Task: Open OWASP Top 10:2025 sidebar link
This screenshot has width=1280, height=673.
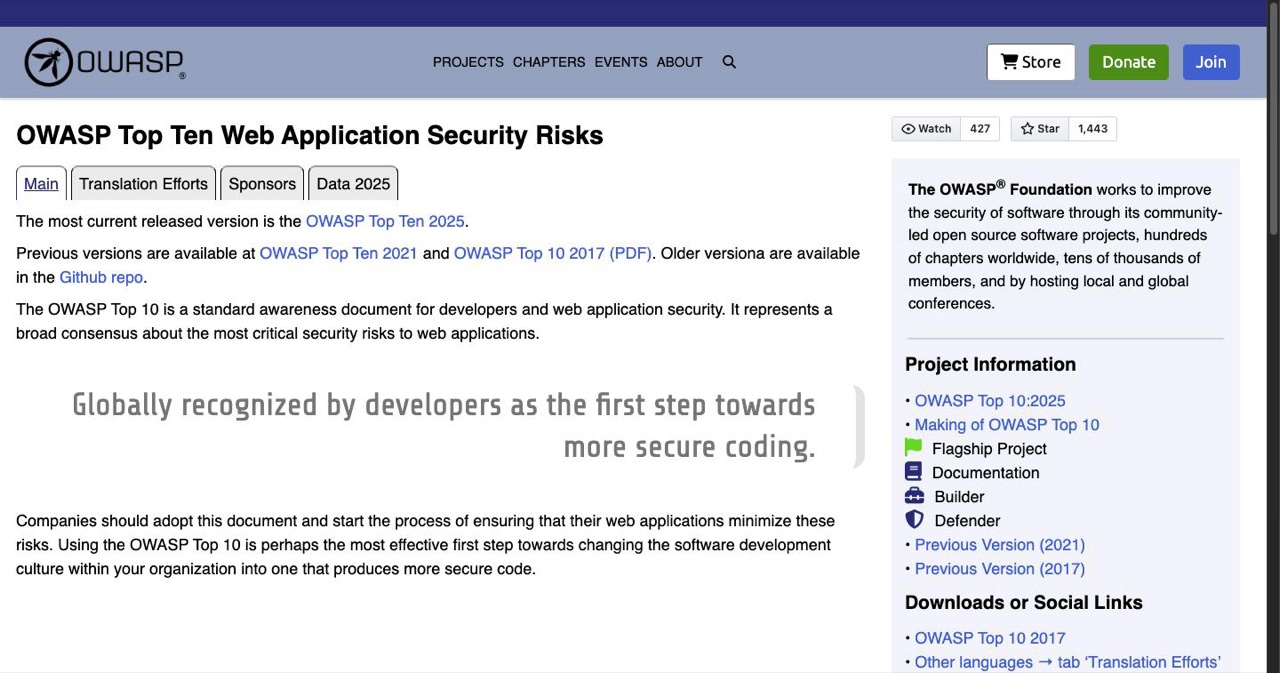Action: click(x=990, y=400)
